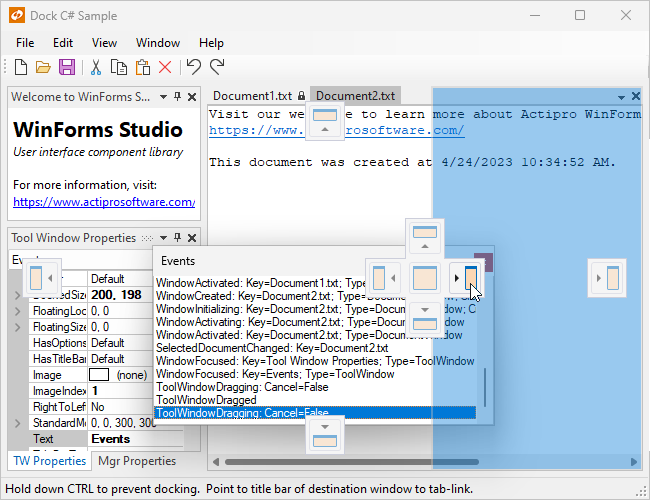650x500 pixels.
Task: Open the View menu
Action: click(104, 43)
